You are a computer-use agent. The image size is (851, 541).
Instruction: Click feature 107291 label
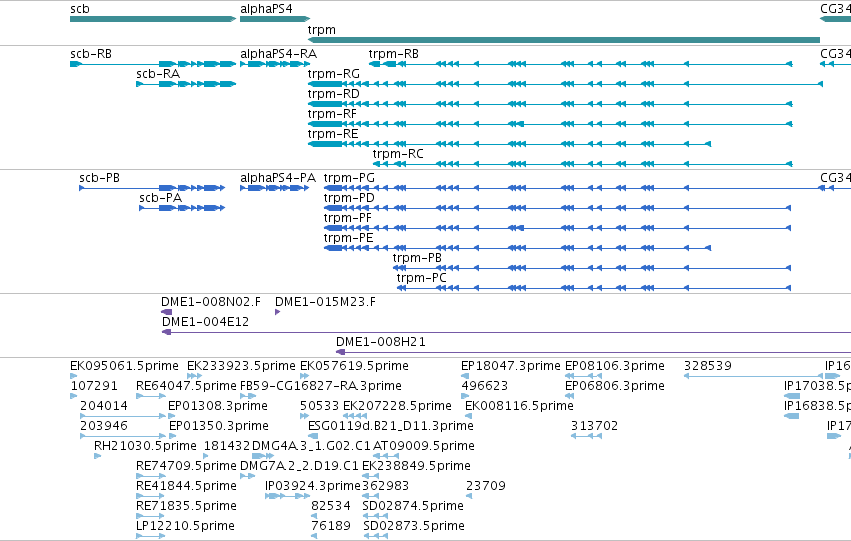click(x=94, y=386)
